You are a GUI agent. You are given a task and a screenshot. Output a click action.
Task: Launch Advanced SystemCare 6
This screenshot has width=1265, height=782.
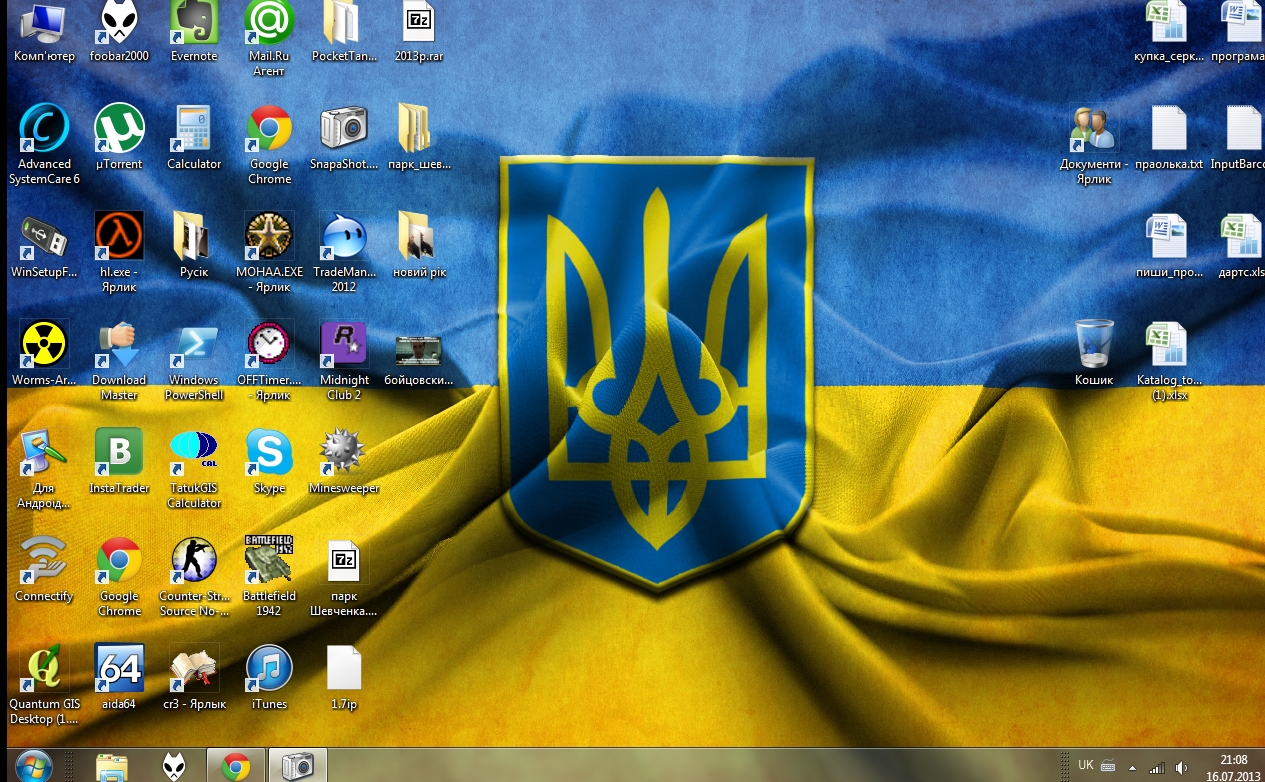pos(44,144)
